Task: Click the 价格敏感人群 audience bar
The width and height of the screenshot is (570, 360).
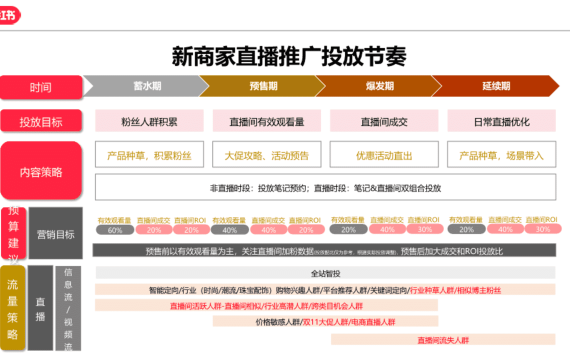Action: 325,321
